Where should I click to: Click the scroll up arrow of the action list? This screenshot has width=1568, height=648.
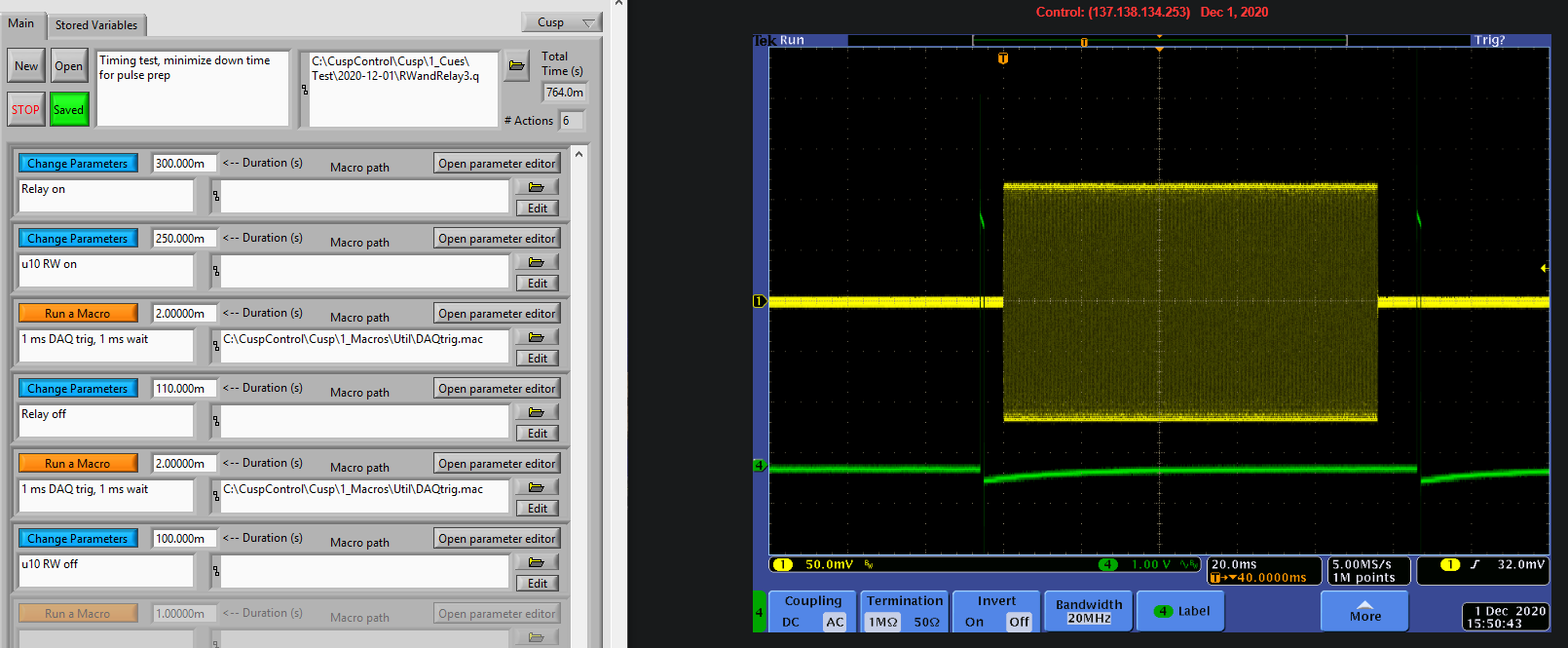point(579,154)
